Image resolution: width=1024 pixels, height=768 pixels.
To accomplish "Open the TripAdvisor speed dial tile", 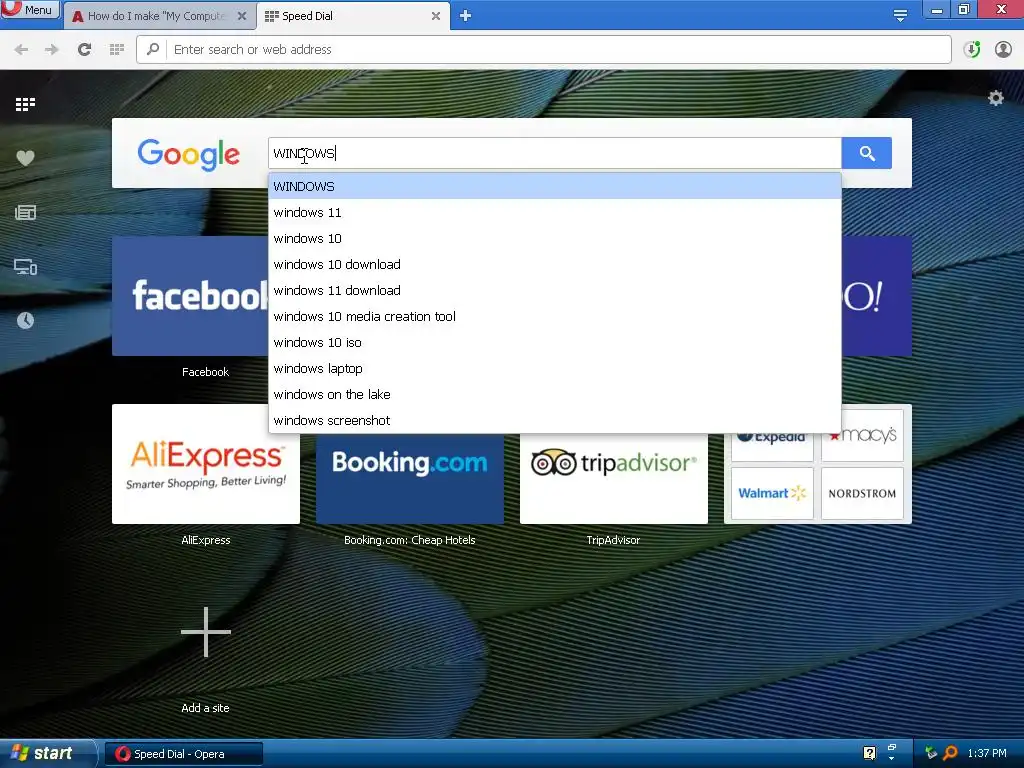I will click(x=613, y=478).
